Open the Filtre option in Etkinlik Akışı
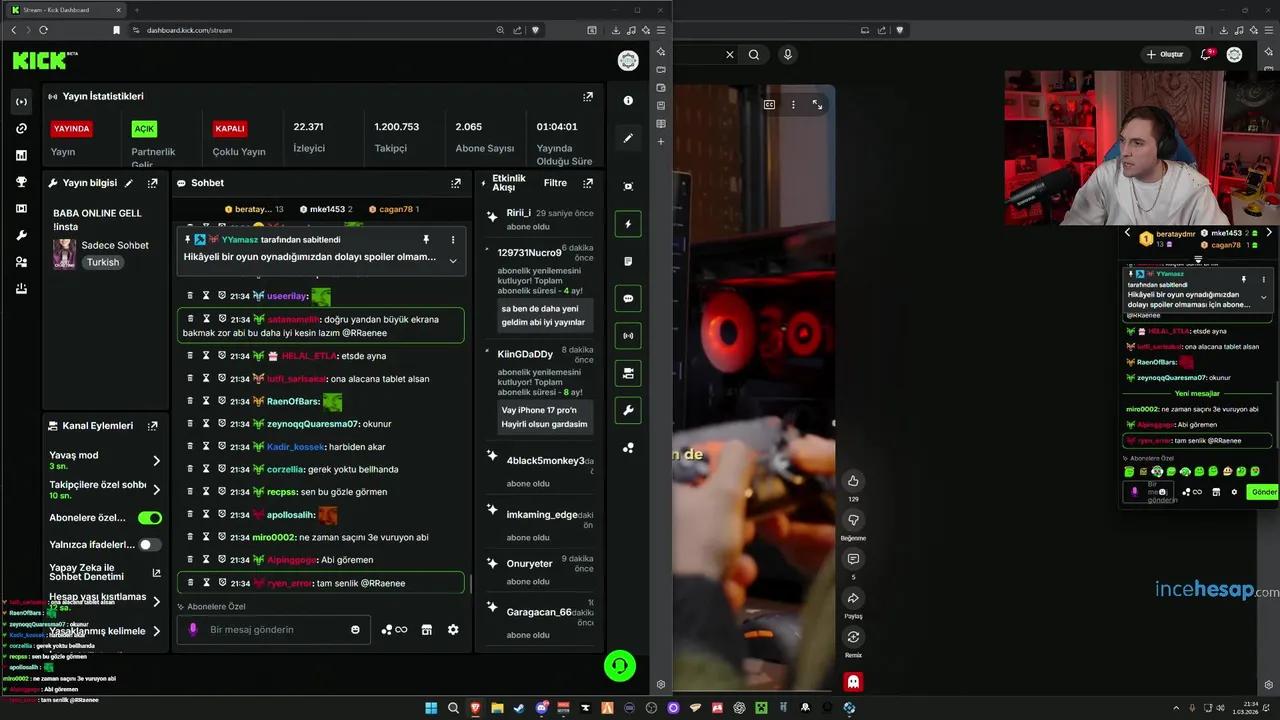 click(555, 183)
